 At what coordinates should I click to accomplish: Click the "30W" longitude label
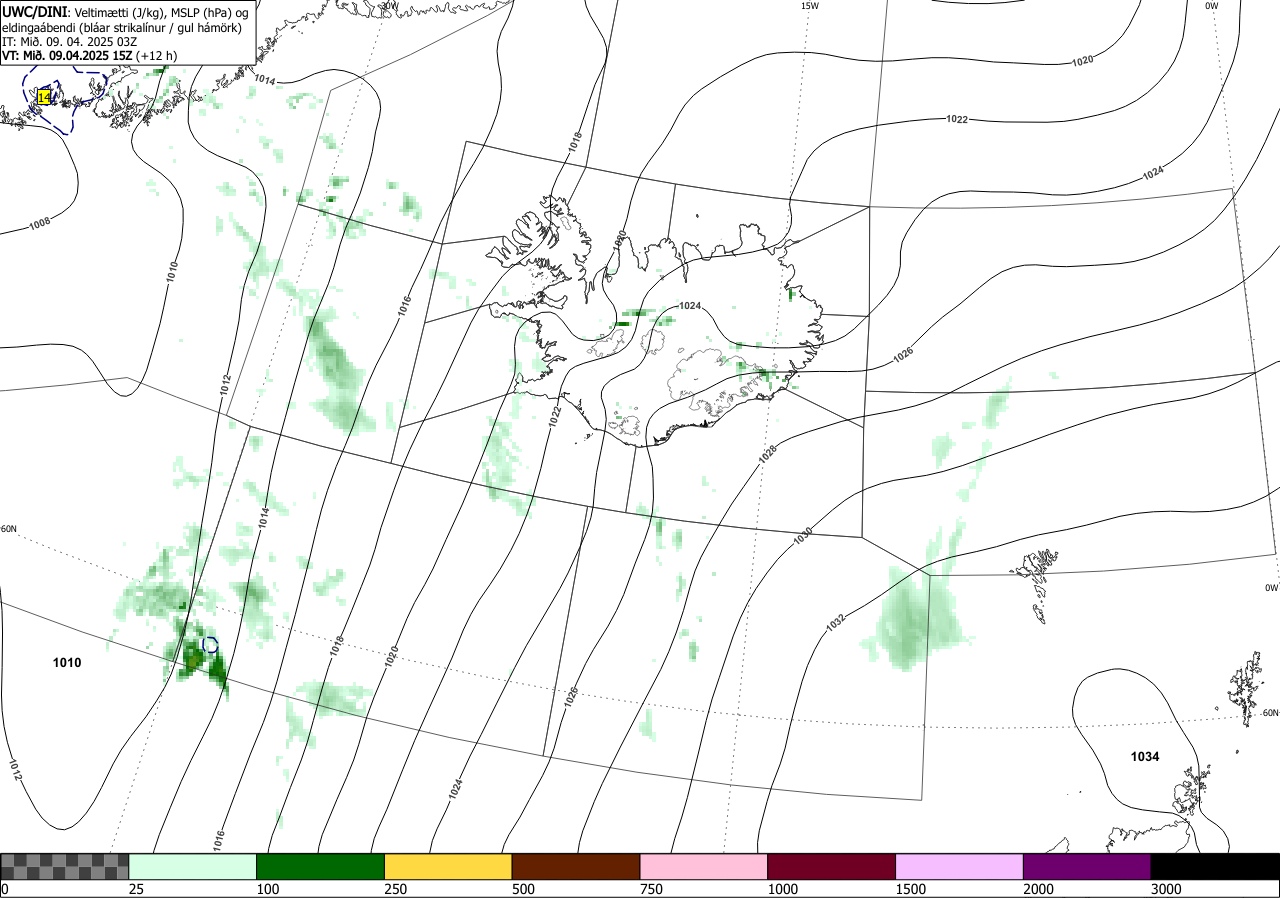click(389, 5)
